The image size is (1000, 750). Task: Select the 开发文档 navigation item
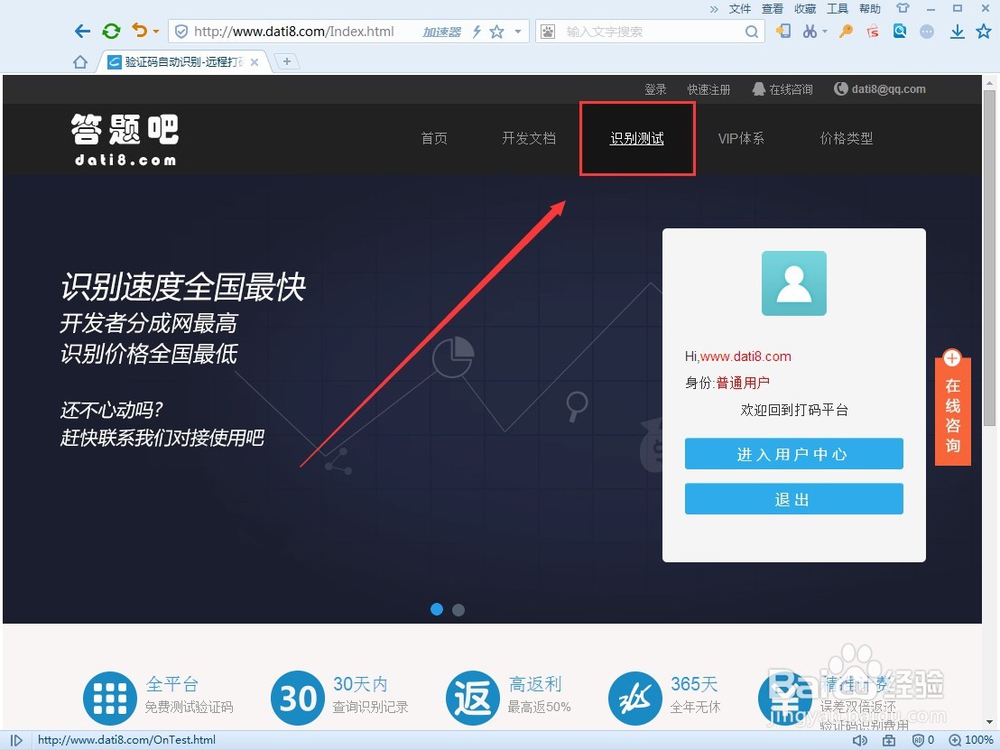pos(529,138)
